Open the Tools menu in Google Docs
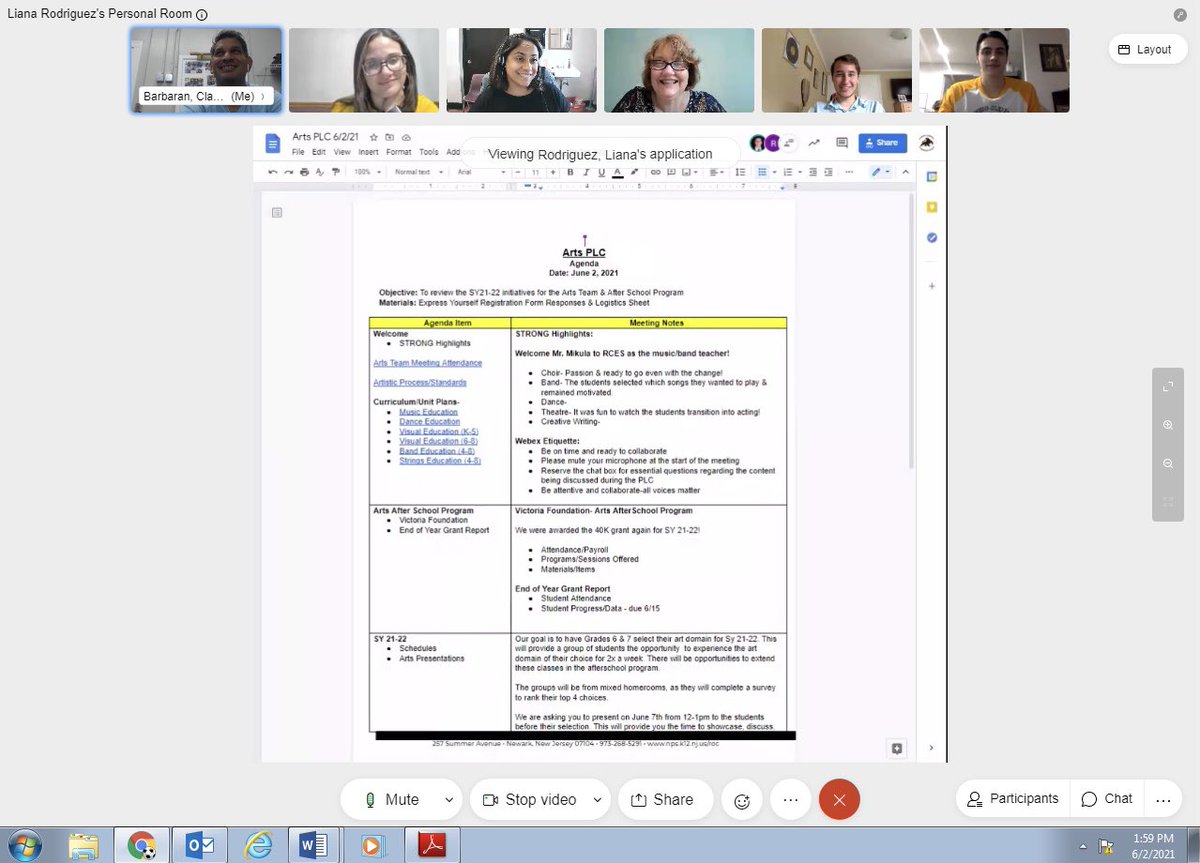1200x863 pixels. [x=429, y=152]
